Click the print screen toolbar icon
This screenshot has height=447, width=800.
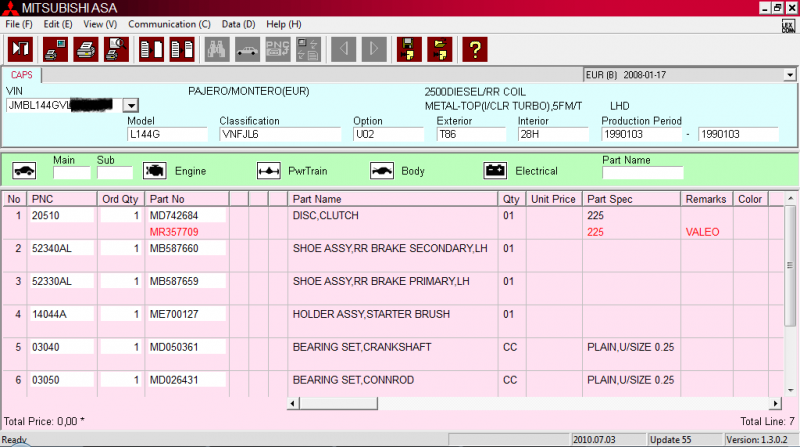[x=55, y=49]
